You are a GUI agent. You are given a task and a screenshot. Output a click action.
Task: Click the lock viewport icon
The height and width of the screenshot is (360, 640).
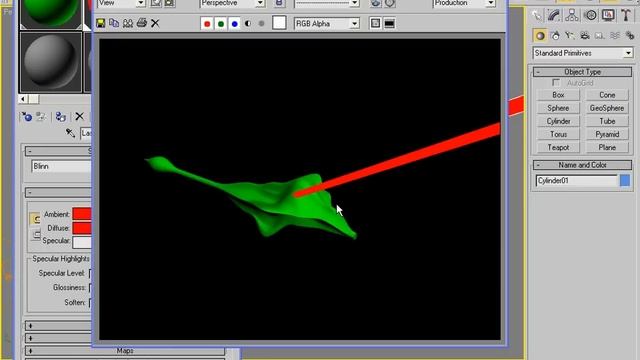(279, 3)
